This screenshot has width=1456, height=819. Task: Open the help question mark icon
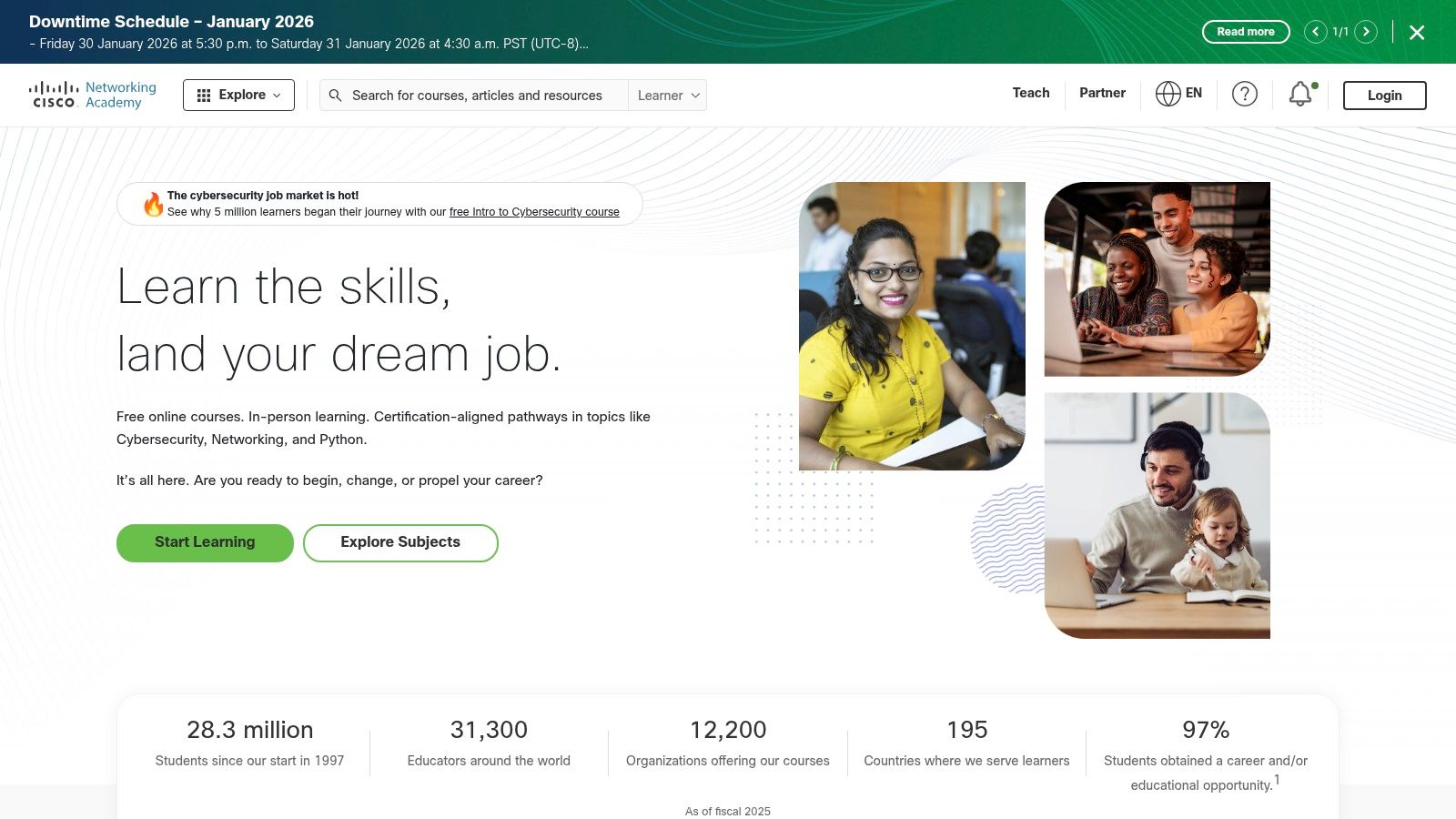click(1245, 94)
